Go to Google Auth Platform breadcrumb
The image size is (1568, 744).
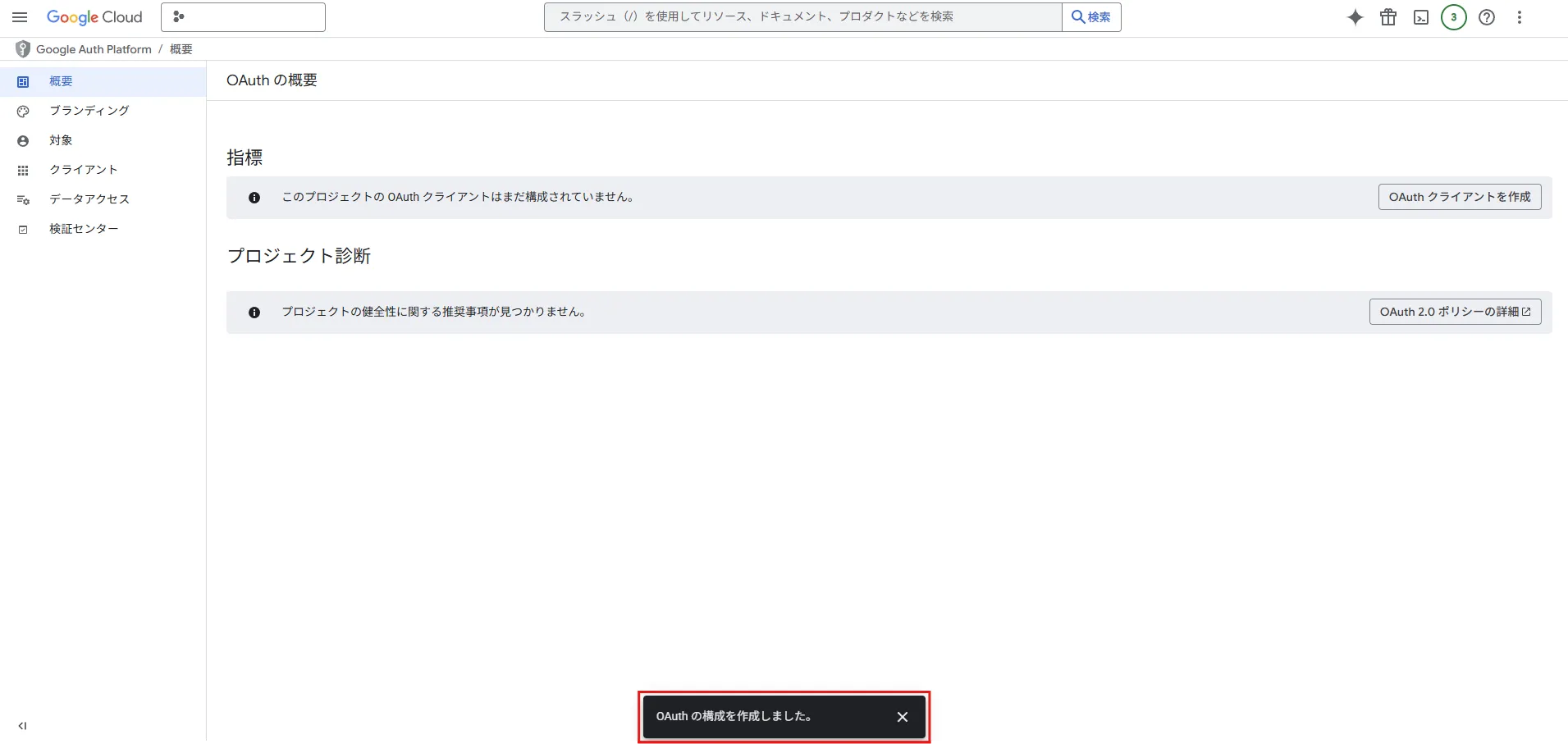94,49
